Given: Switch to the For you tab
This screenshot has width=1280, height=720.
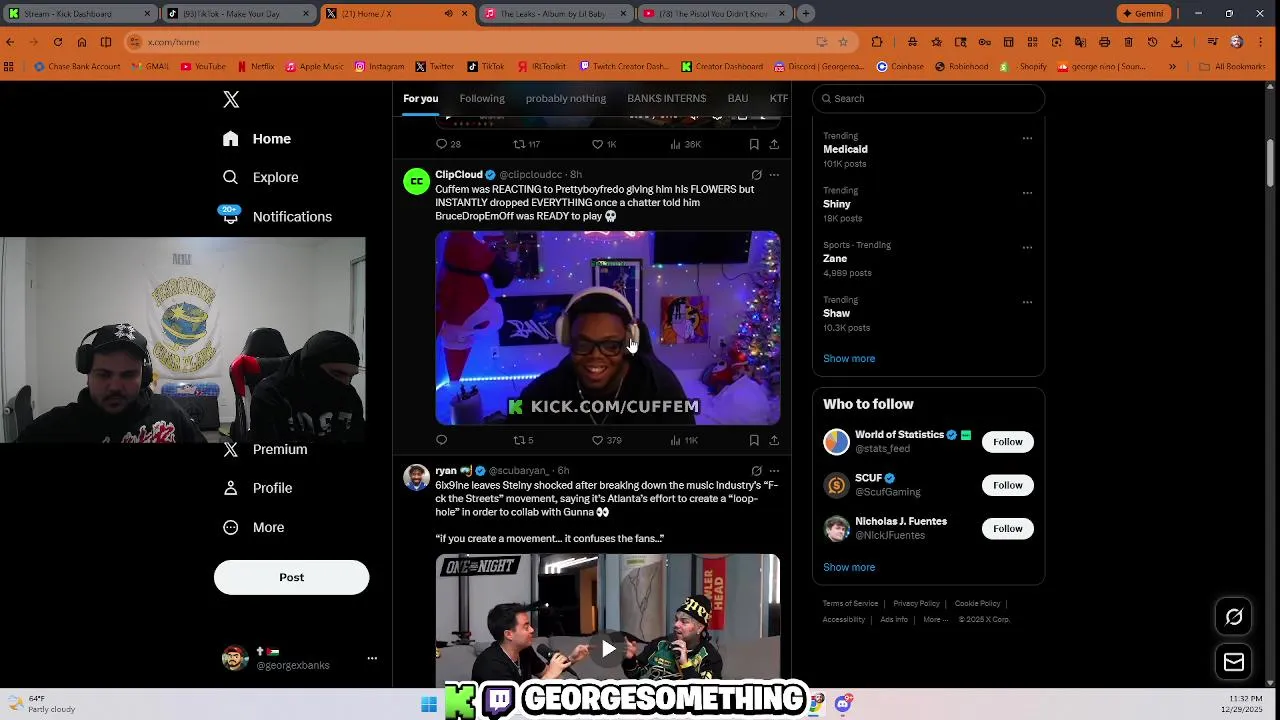Looking at the screenshot, I should click(421, 98).
